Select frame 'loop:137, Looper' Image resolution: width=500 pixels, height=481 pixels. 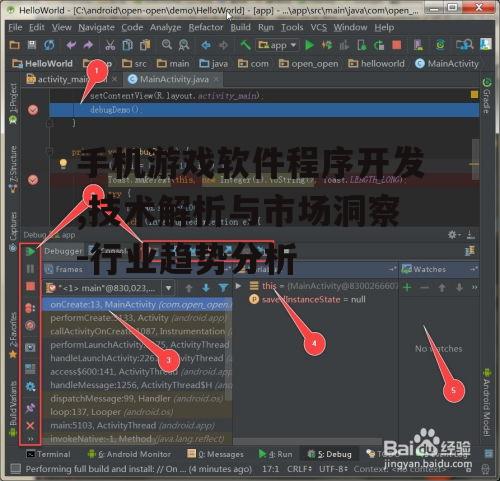click(137, 412)
